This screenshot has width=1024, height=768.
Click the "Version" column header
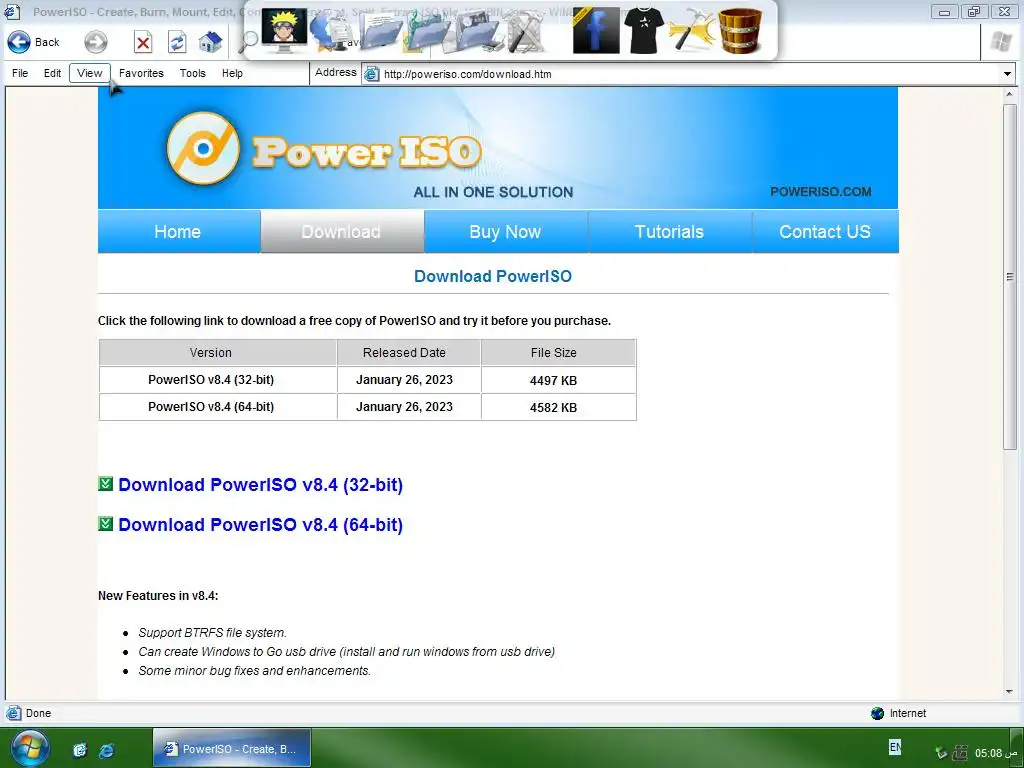click(x=217, y=352)
